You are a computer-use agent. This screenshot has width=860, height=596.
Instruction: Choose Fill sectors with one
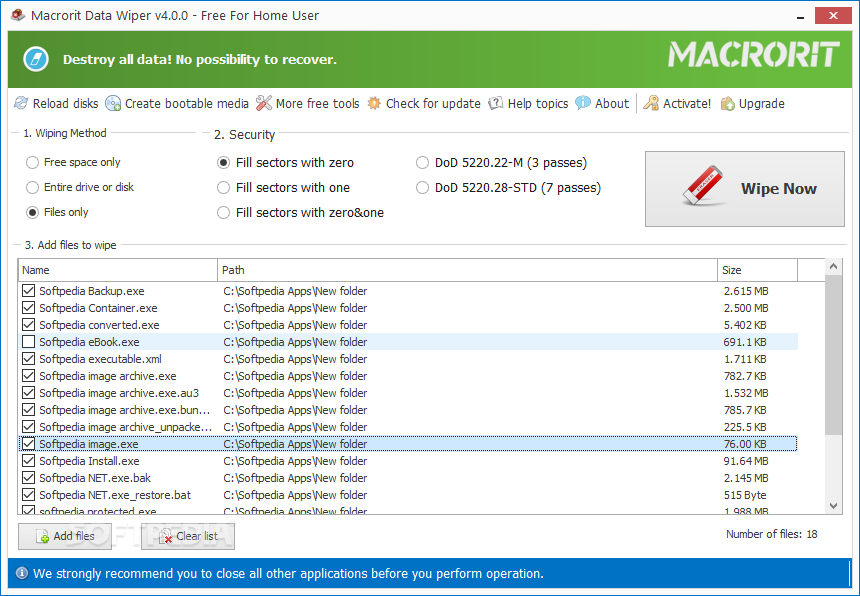point(223,188)
